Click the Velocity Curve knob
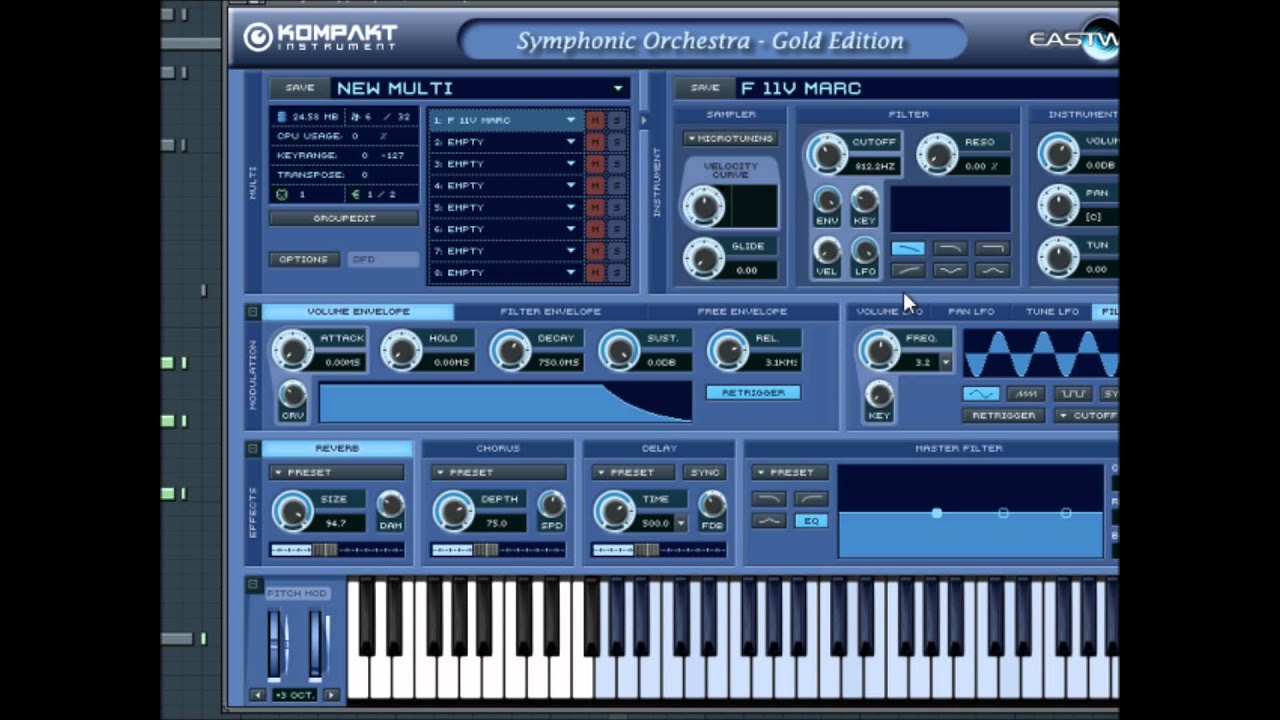Viewport: 1280px width, 720px height. pos(703,206)
